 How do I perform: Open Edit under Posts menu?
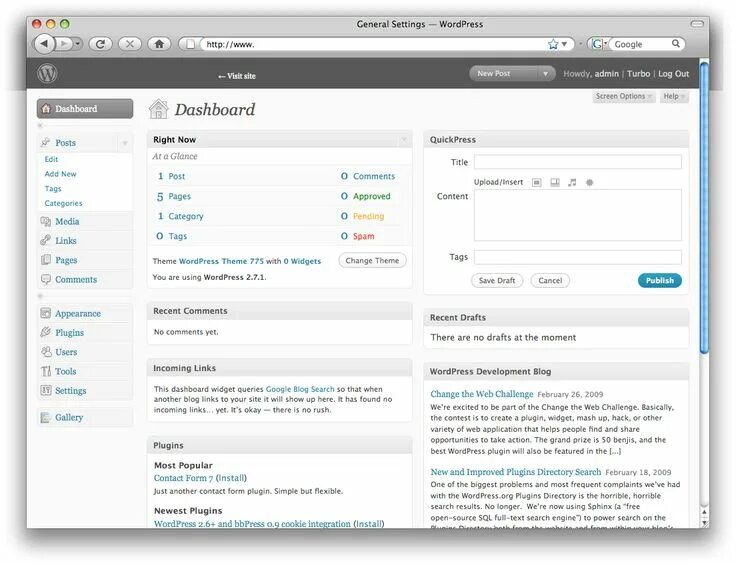point(51,159)
